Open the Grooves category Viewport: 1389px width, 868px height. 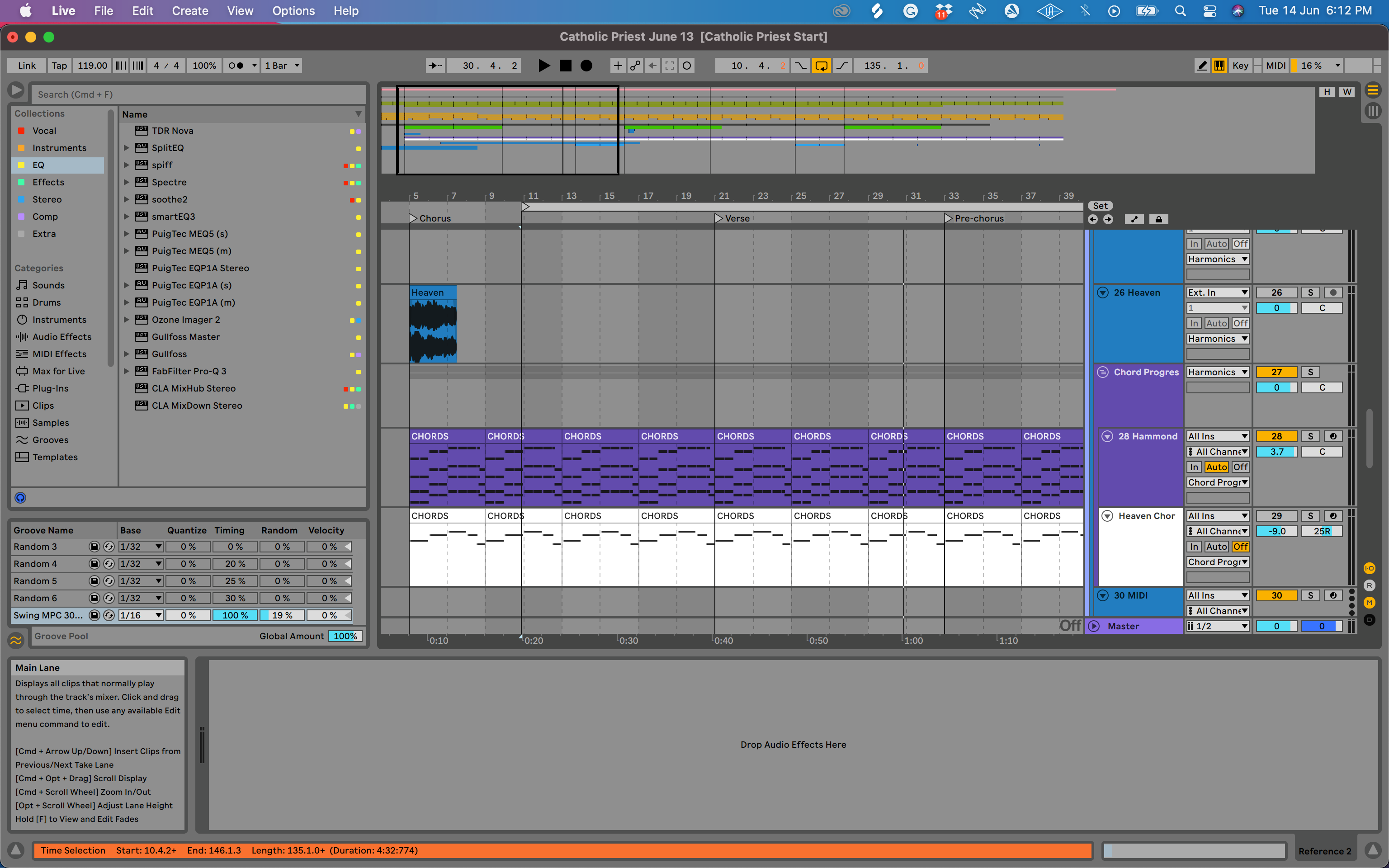point(50,440)
